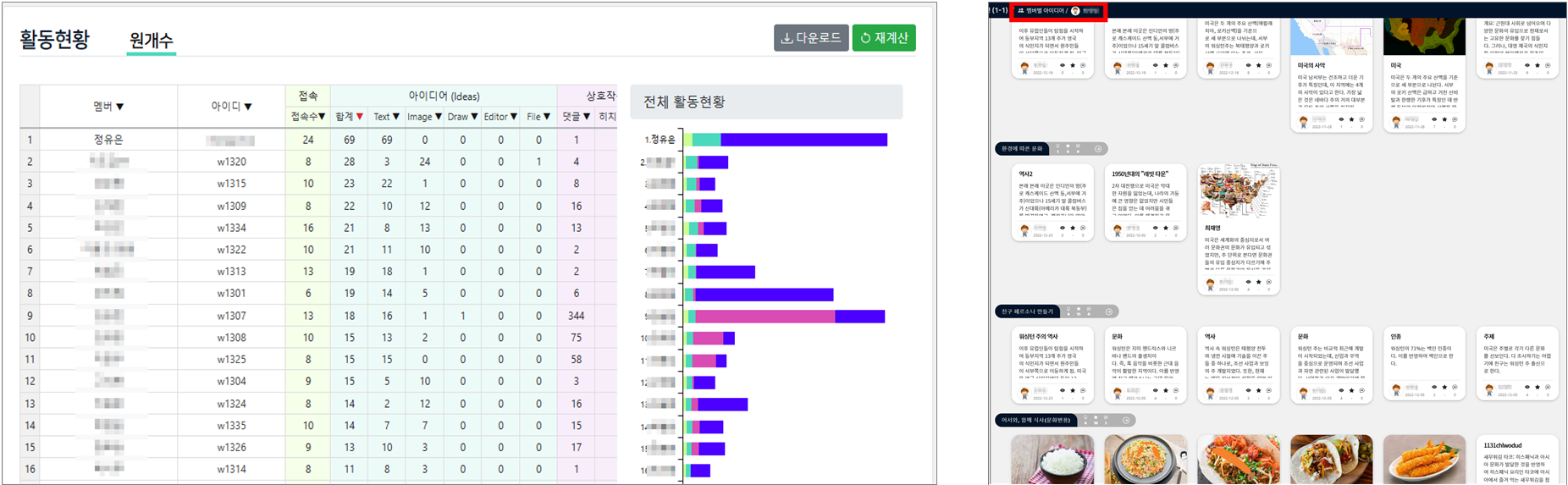Open the US food map thumbnail card
Screen dimensions: 1568x485
coord(1238,191)
